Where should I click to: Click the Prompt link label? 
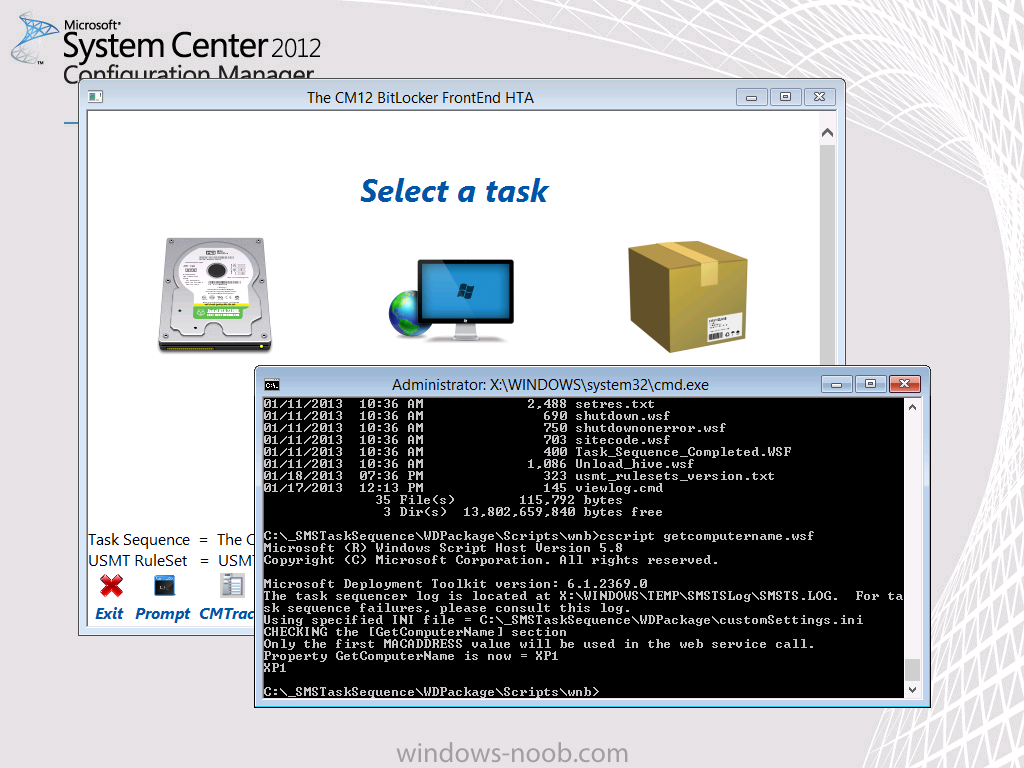(163, 614)
